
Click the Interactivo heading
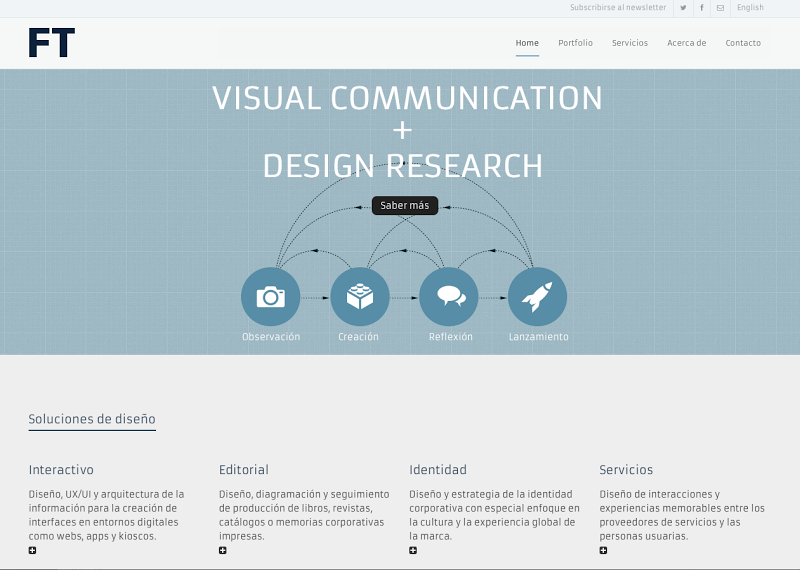tap(61, 469)
